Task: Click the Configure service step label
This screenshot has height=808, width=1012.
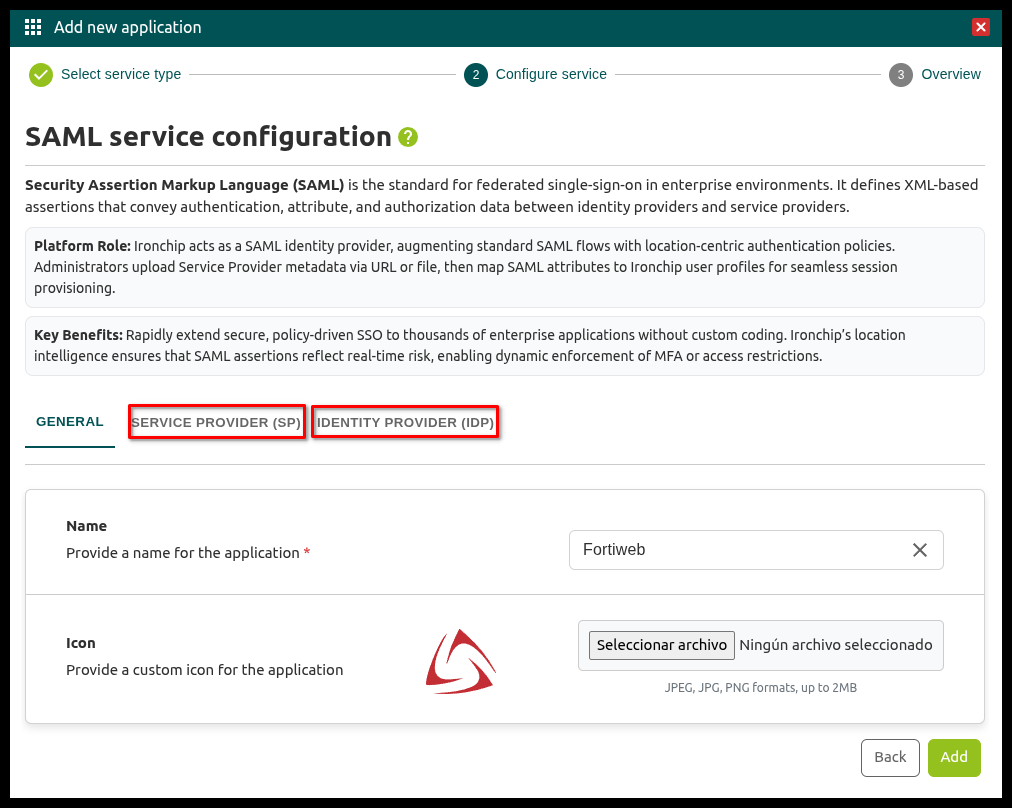Action: click(551, 75)
